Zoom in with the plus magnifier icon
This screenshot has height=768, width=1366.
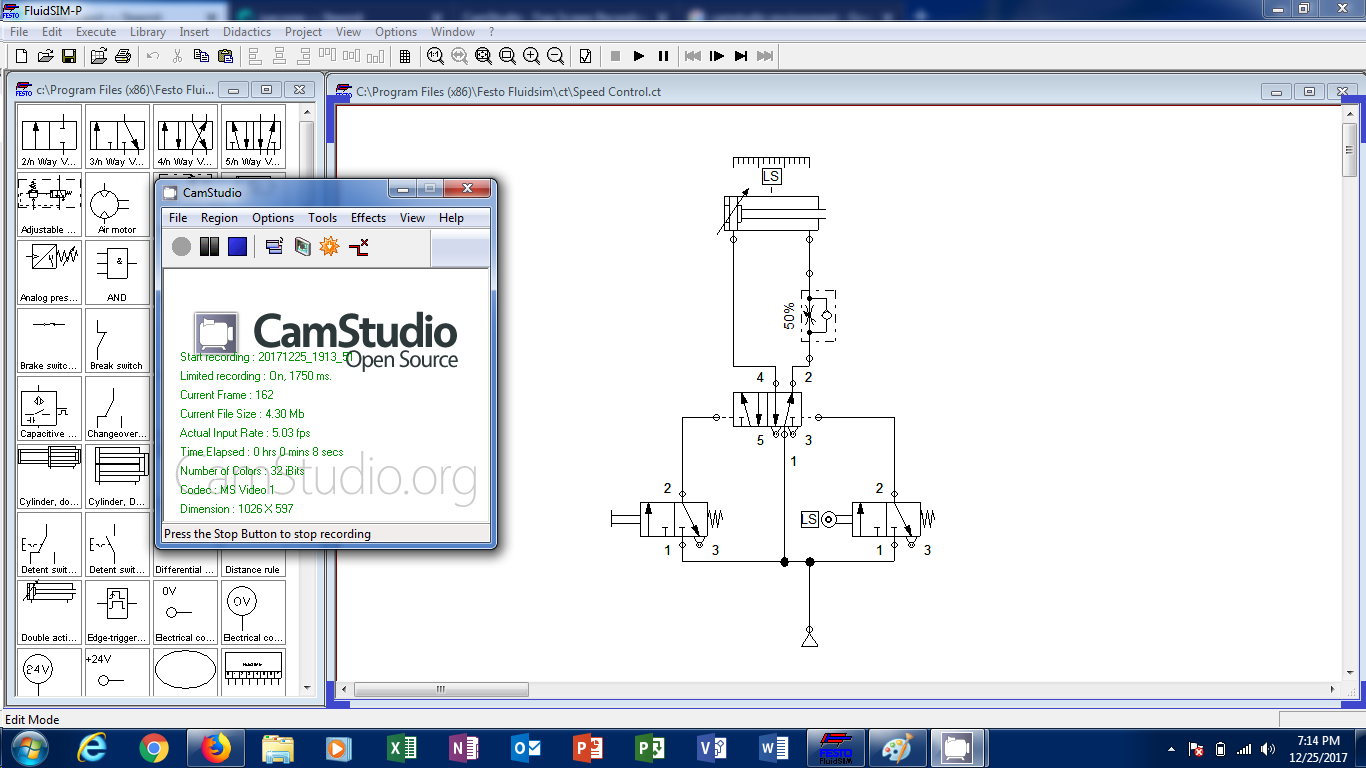tap(531, 56)
